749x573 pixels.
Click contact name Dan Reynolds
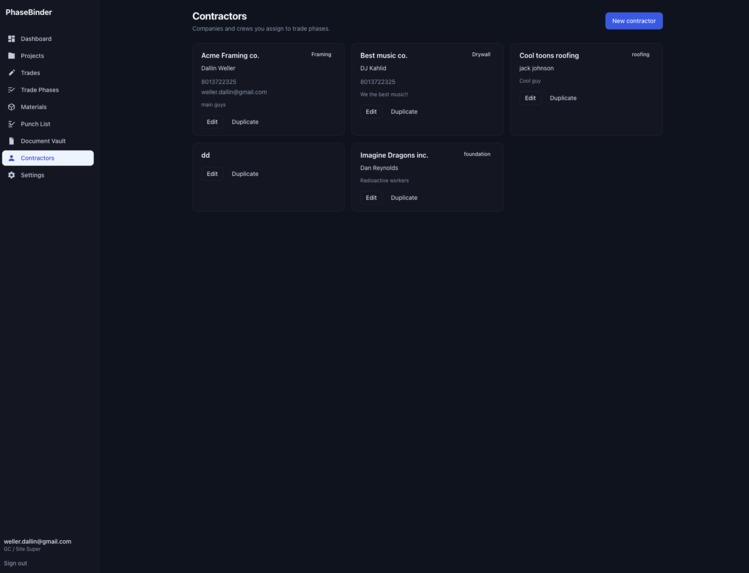click(379, 168)
